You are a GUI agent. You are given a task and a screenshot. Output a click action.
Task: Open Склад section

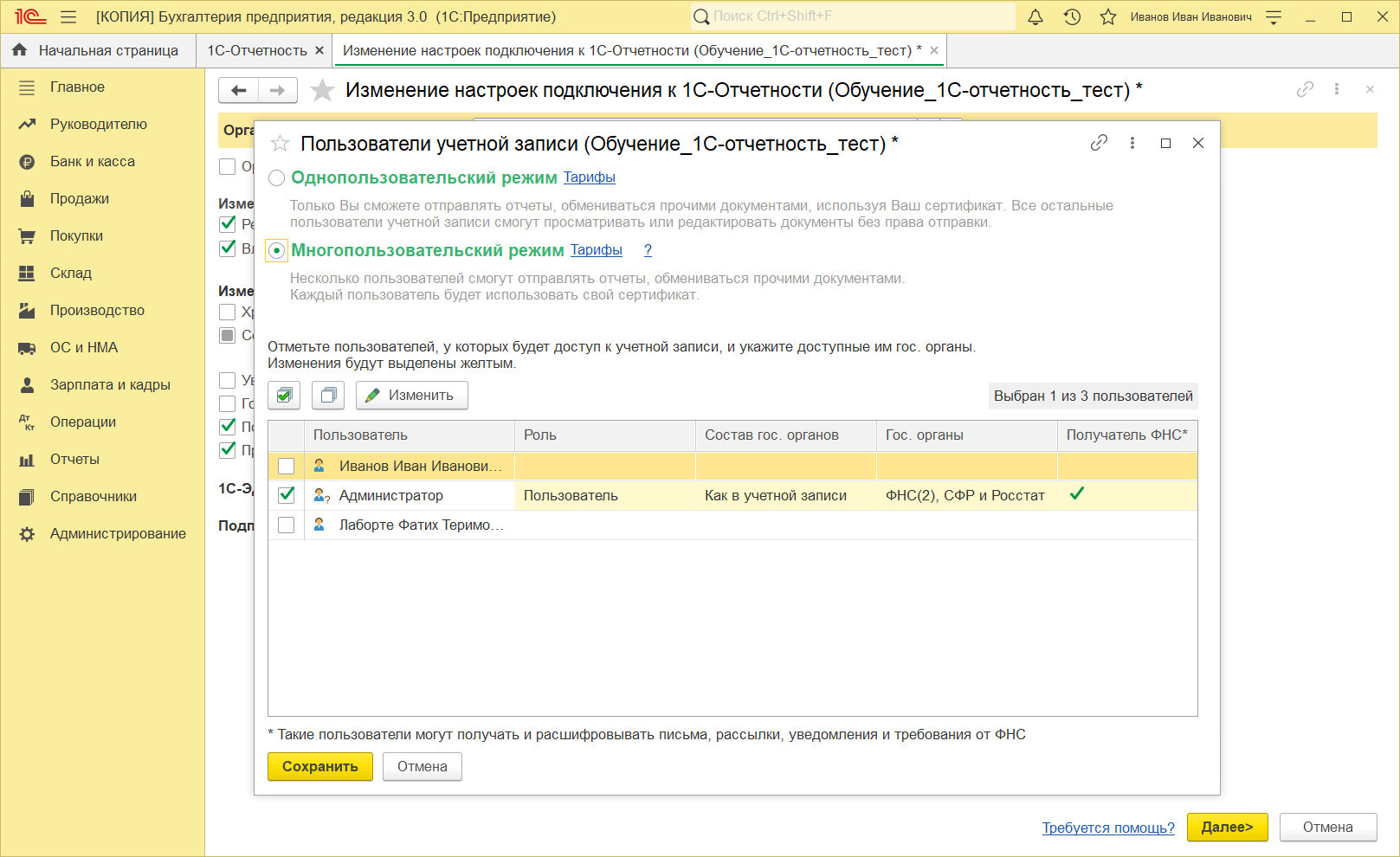[71, 273]
